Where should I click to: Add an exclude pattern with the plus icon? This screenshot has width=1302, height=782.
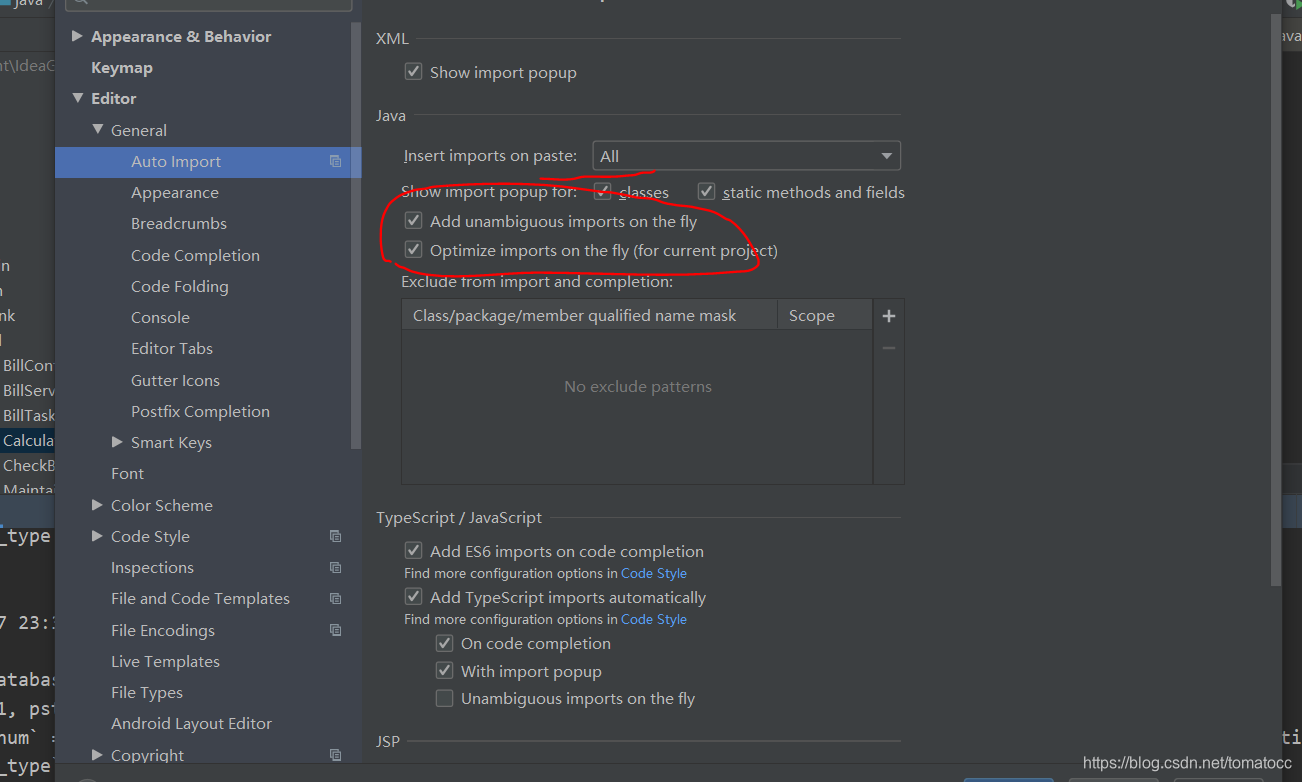pos(888,316)
